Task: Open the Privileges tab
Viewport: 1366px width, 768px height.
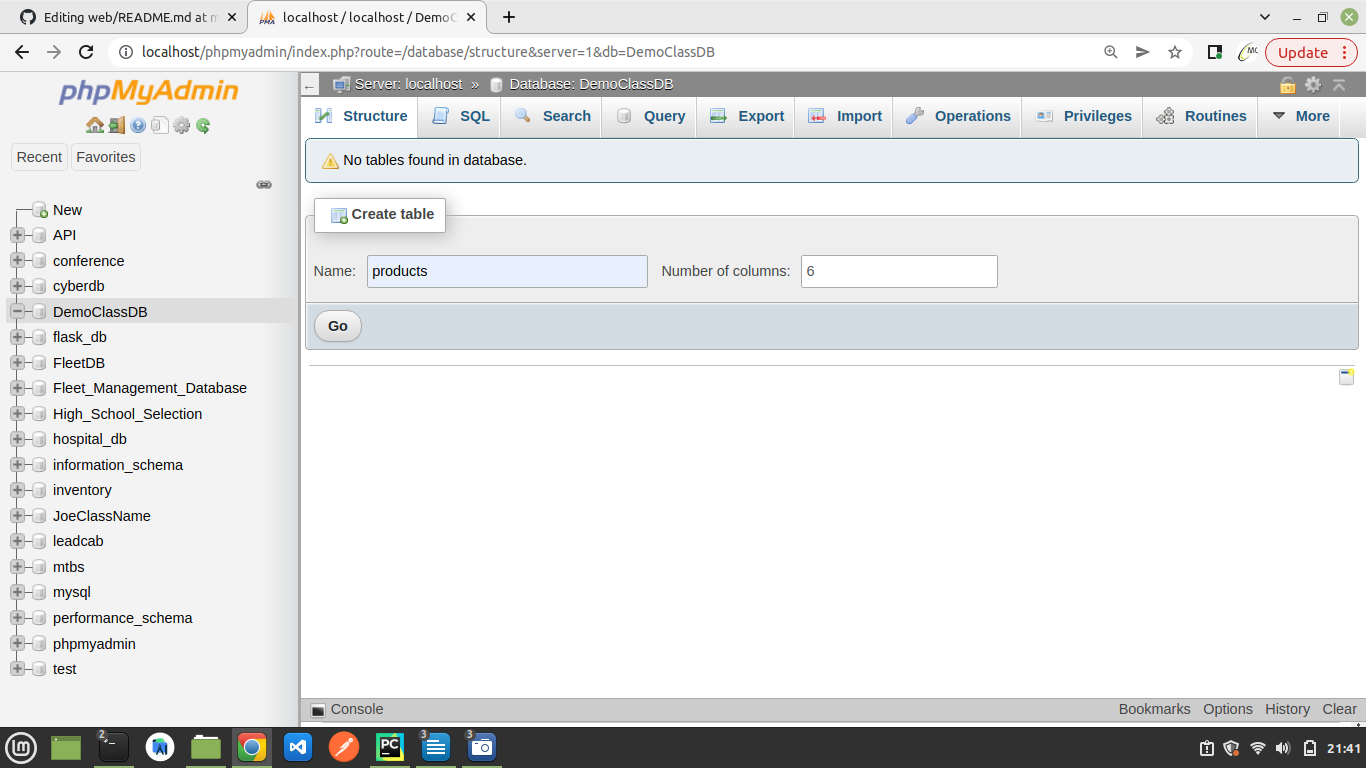Action: pos(1083,116)
